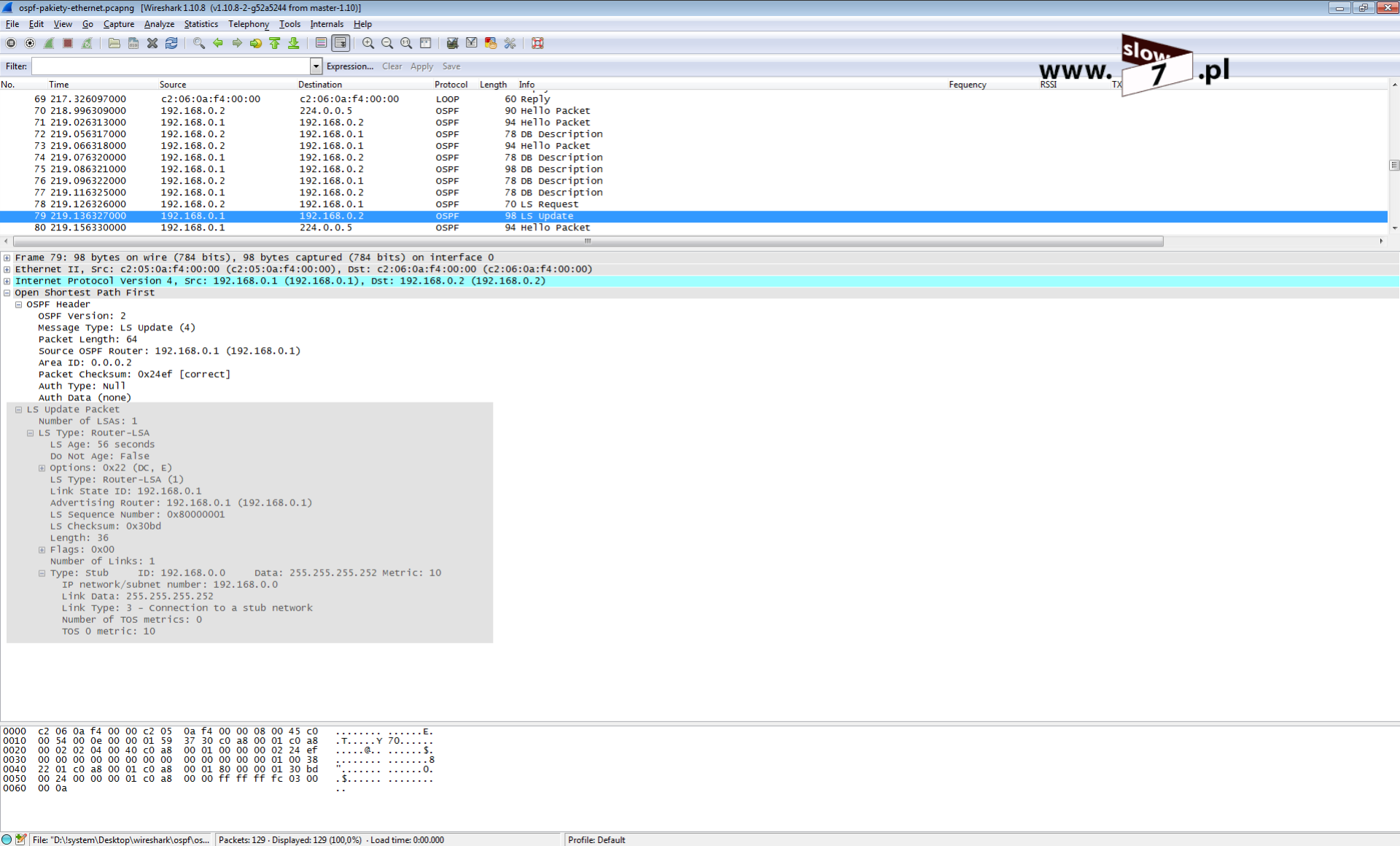Select packet 78 LS Request row
Image resolution: width=1400 pixels, height=846 pixels.
pos(693,204)
